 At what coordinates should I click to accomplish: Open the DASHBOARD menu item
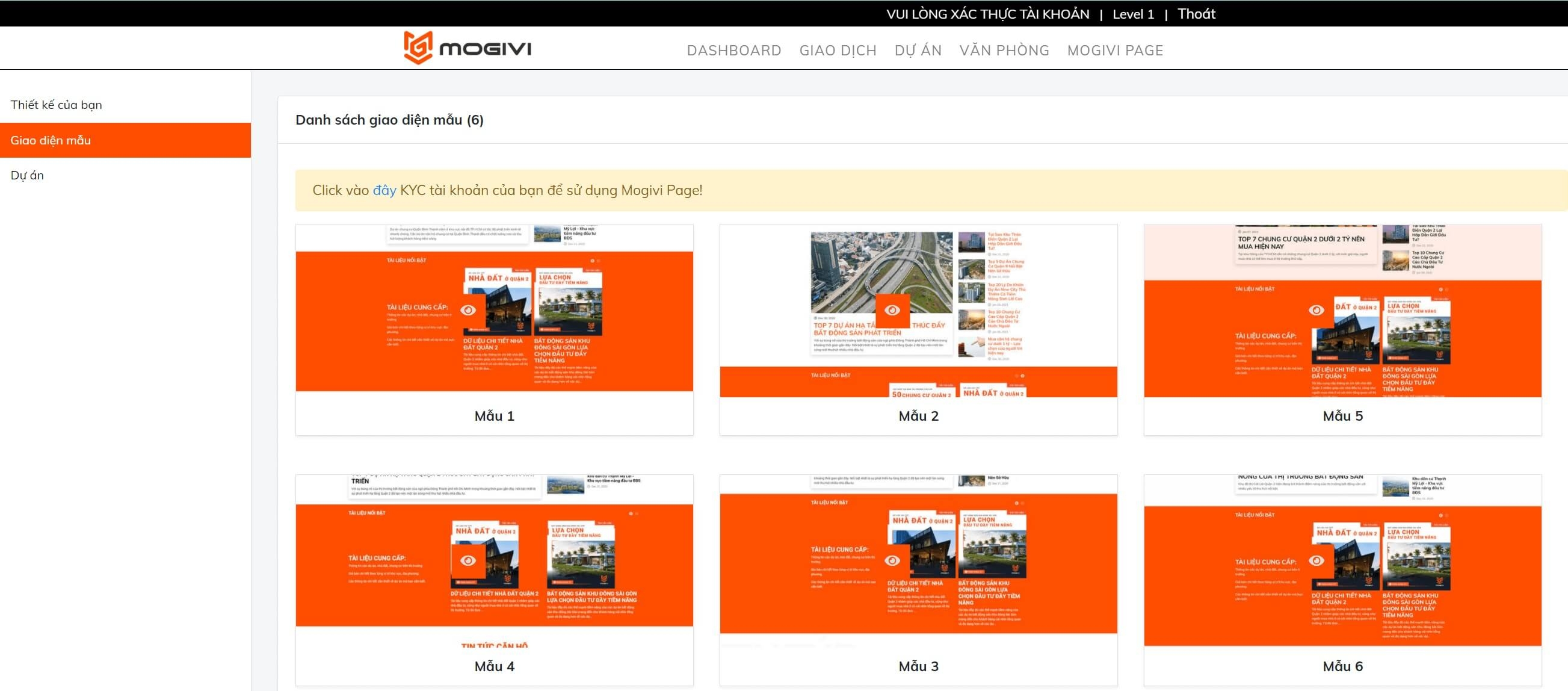[x=733, y=51]
